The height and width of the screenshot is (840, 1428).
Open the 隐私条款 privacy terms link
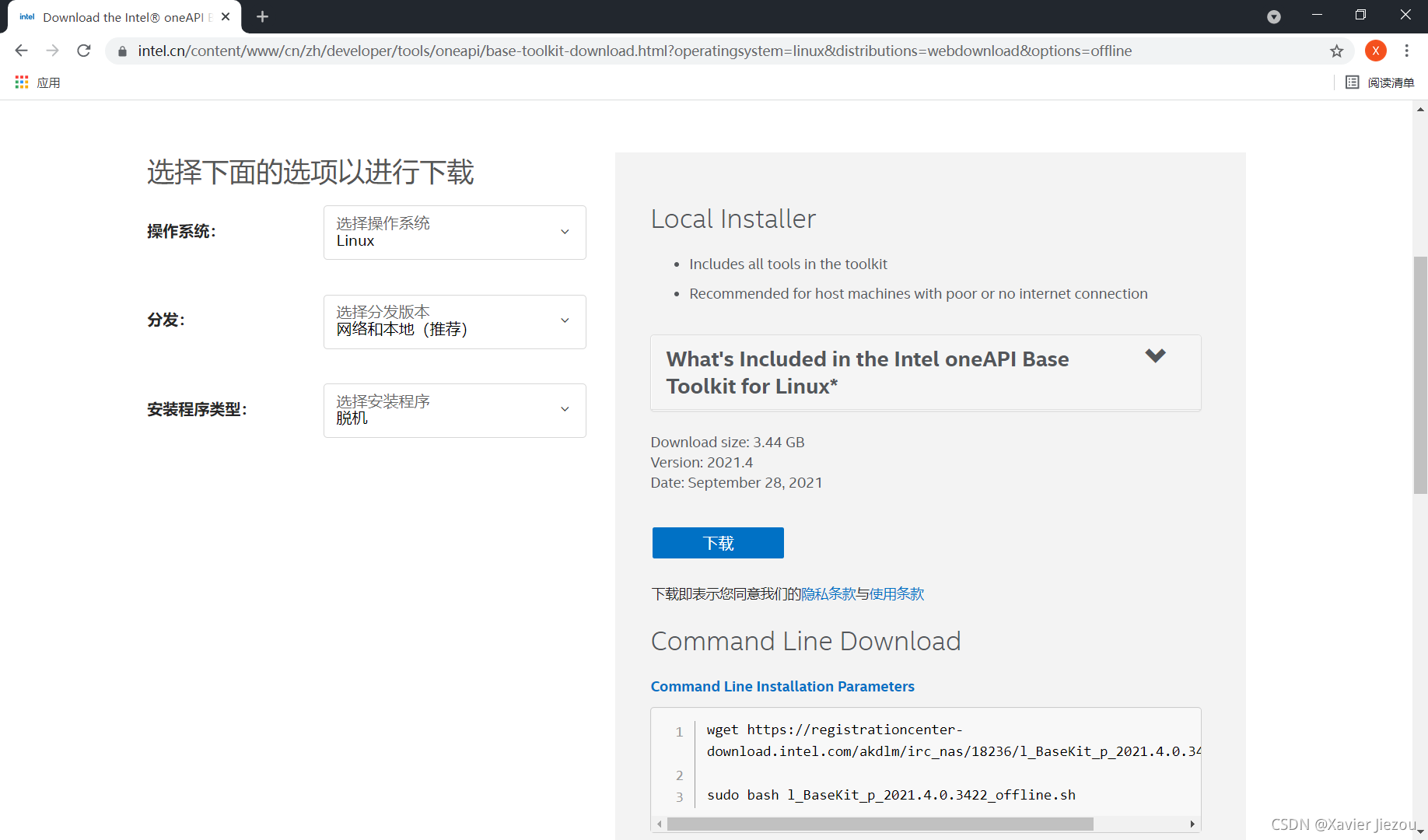point(828,593)
